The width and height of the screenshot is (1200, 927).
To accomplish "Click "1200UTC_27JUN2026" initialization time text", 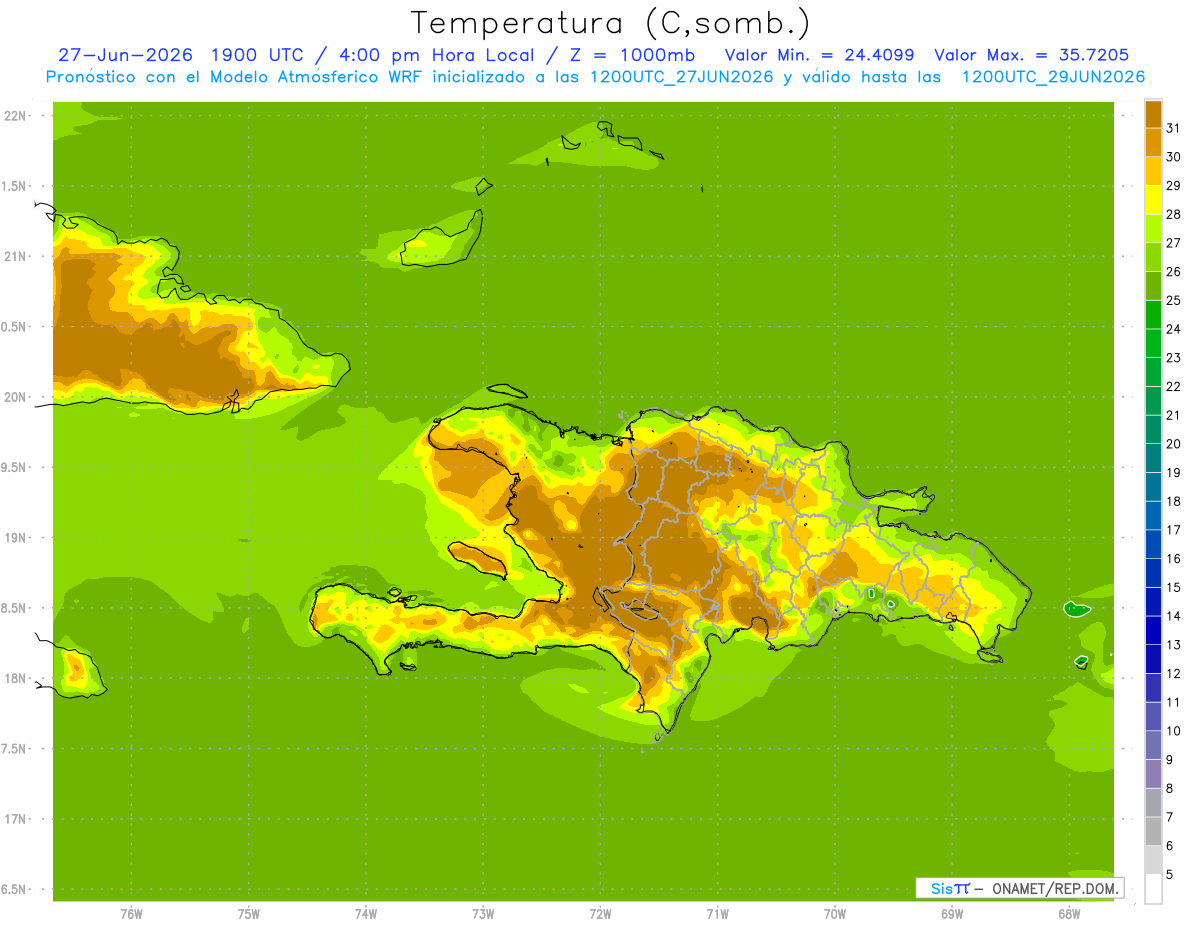I will 683,77.
